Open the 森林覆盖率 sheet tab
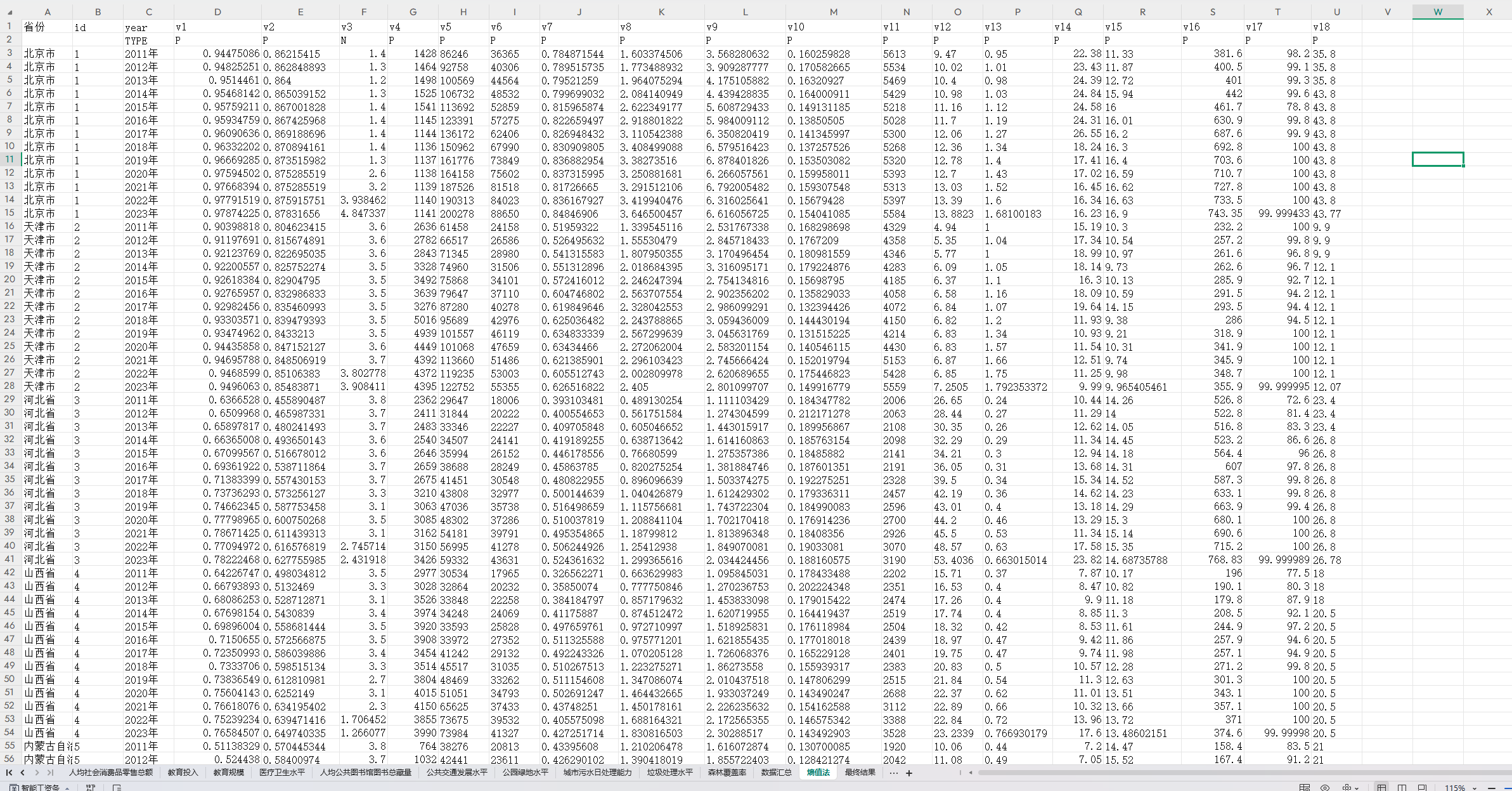The width and height of the screenshot is (1512, 791). point(727,772)
